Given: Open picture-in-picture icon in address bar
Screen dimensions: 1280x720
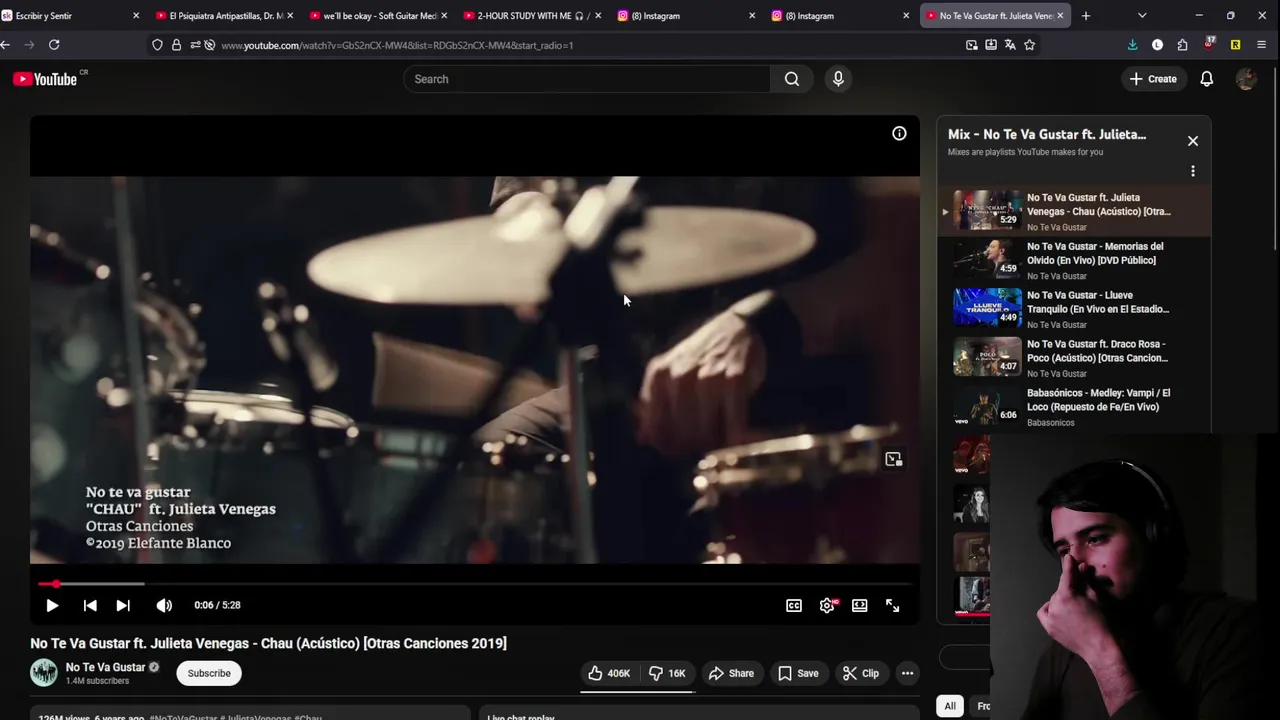Looking at the screenshot, I should point(972,45).
